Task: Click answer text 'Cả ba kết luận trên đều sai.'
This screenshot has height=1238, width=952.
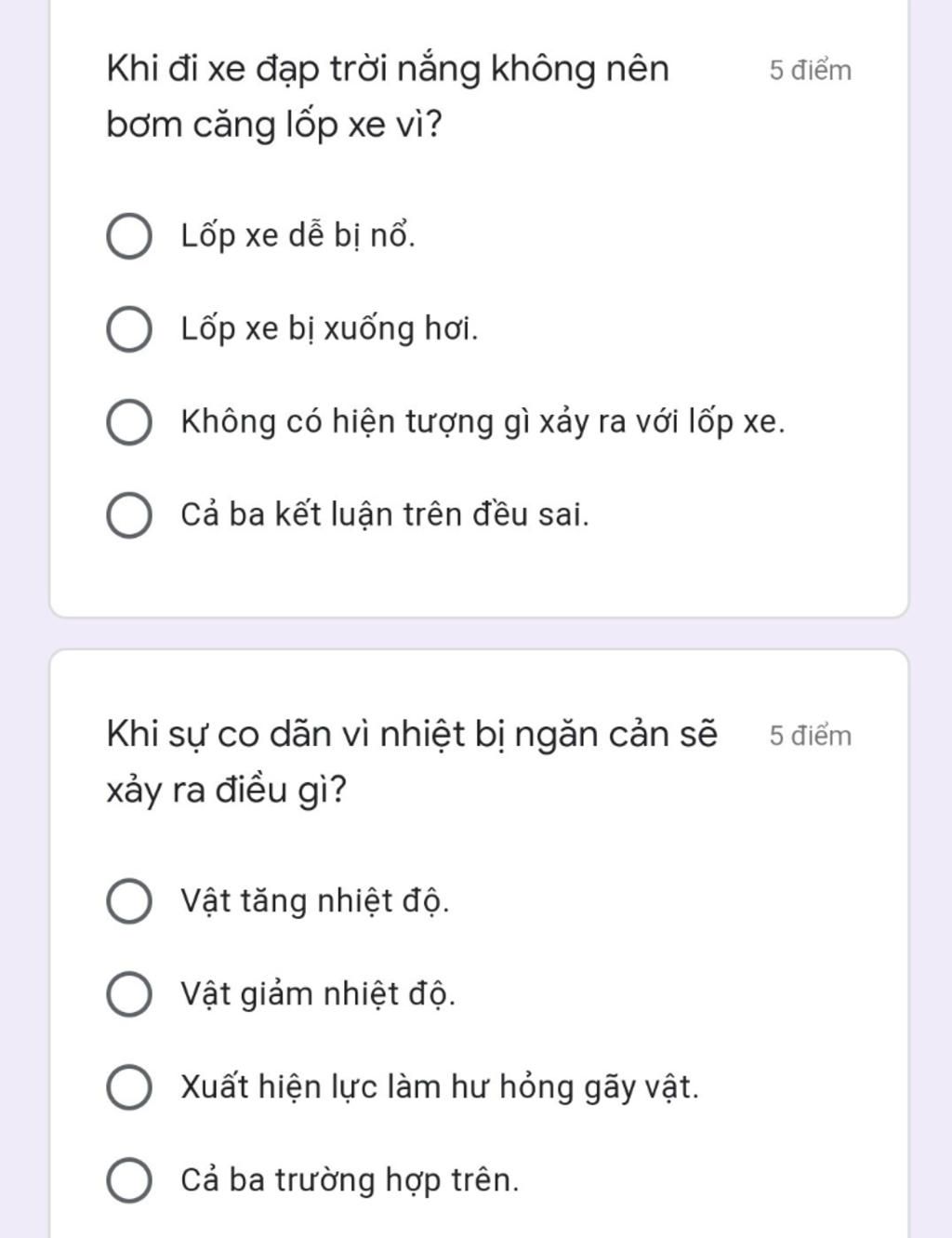Action: tap(385, 514)
